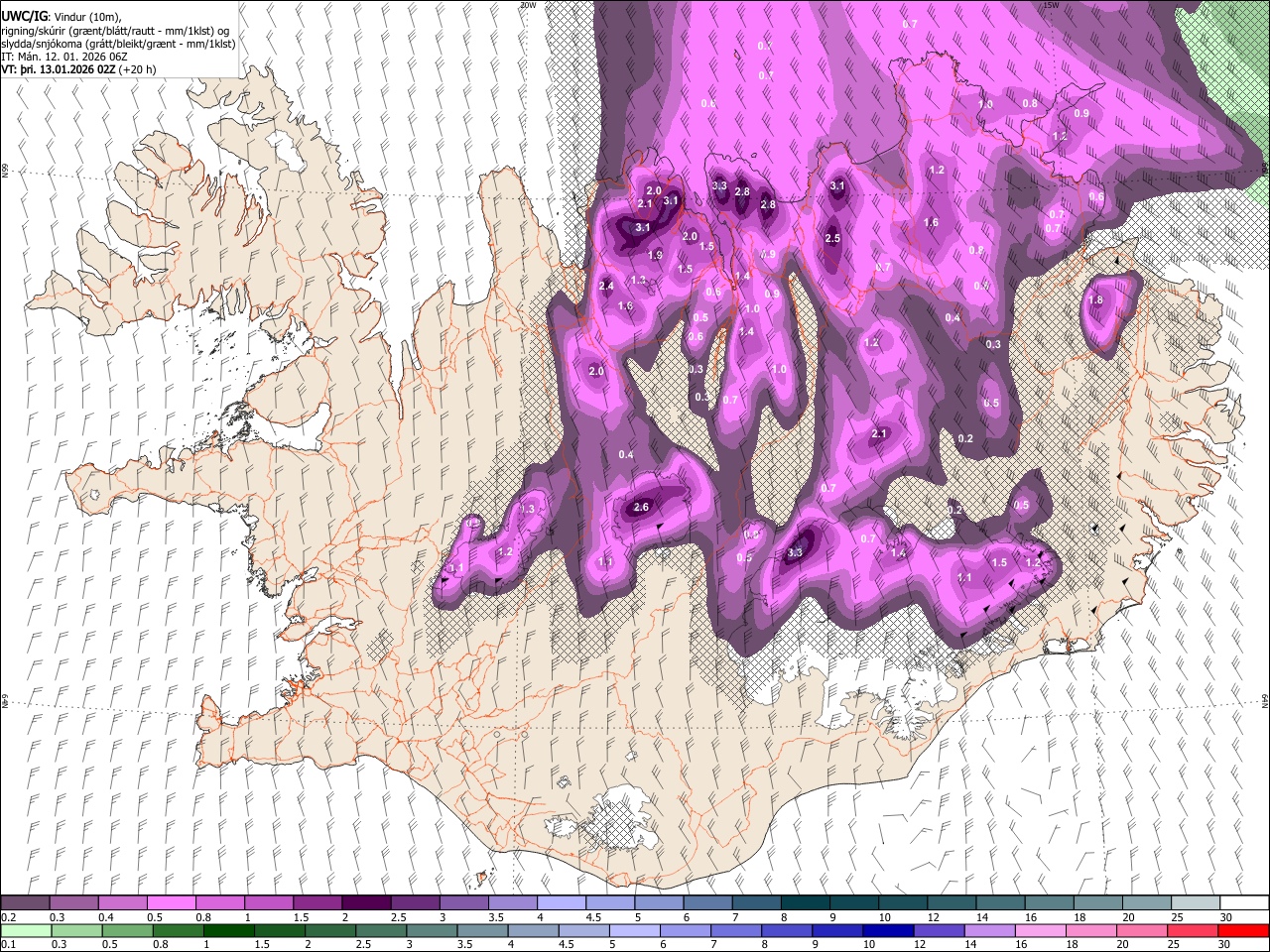Image resolution: width=1270 pixels, height=952 pixels.
Task: Select the darkest purple 2 swatch in upper colorbar
Action: pyautogui.click(x=365, y=903)
